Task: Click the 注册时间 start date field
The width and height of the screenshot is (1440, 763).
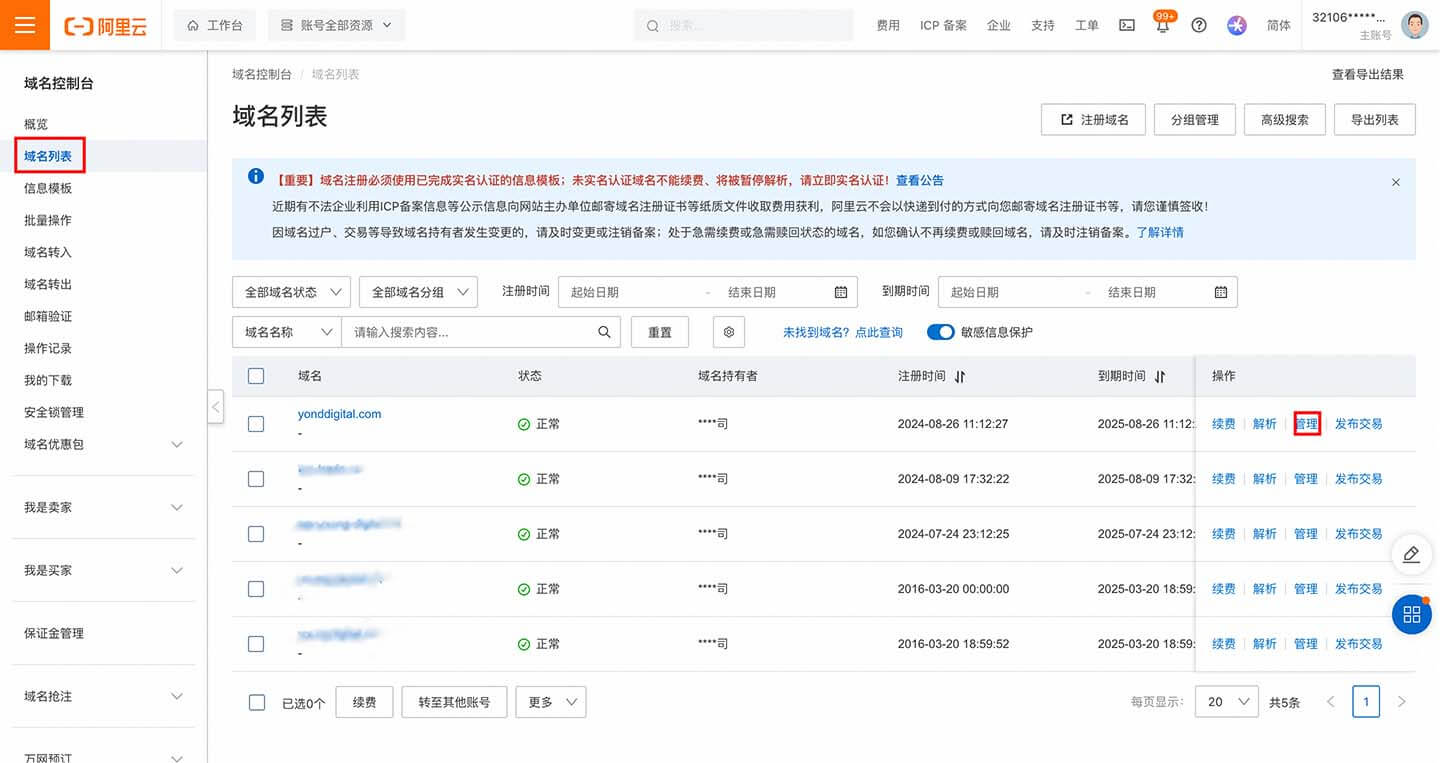Action: tap(630, 292)
